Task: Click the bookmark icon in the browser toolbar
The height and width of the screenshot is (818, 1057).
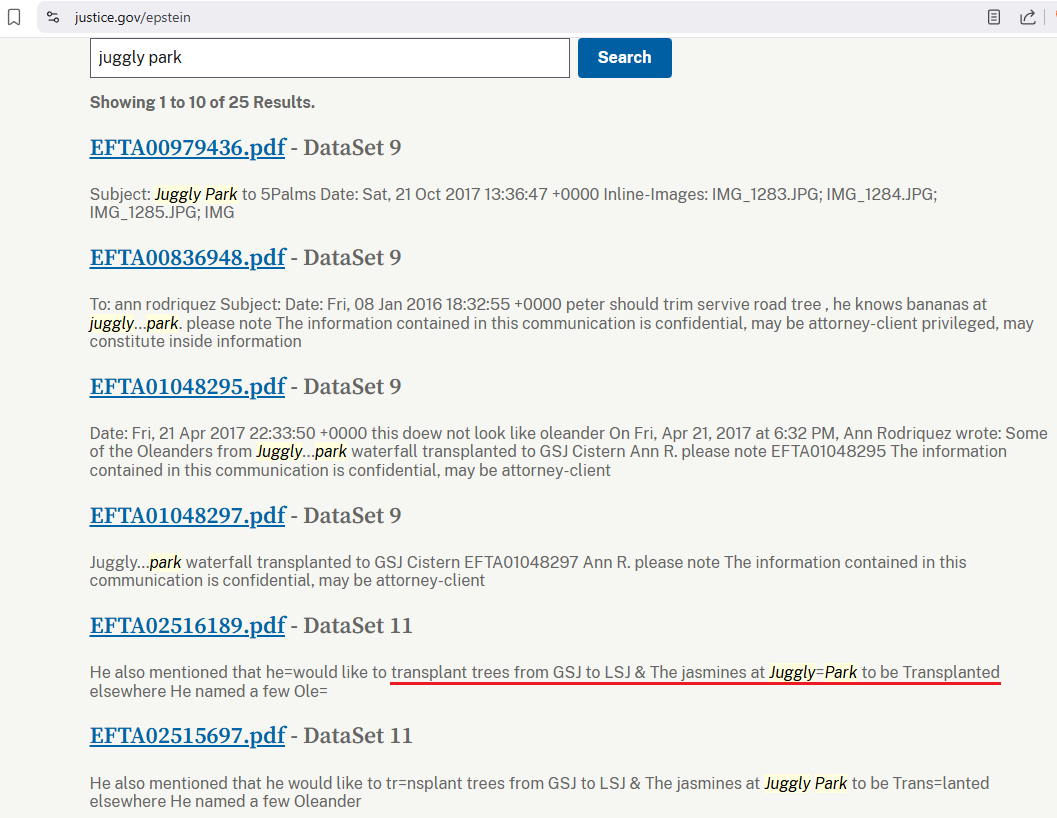Action: (x=14, y=17)
